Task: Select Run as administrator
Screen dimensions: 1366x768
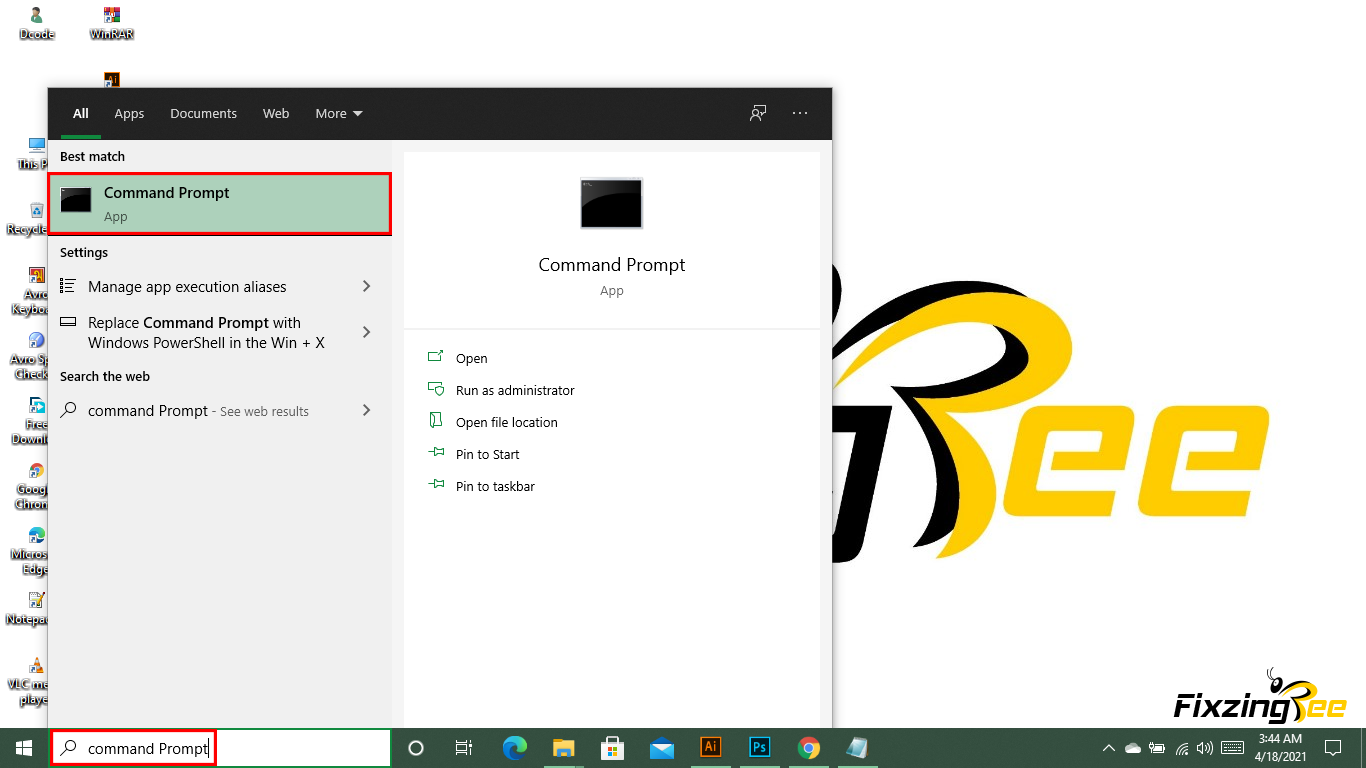Action: click(x=514, y=390)
